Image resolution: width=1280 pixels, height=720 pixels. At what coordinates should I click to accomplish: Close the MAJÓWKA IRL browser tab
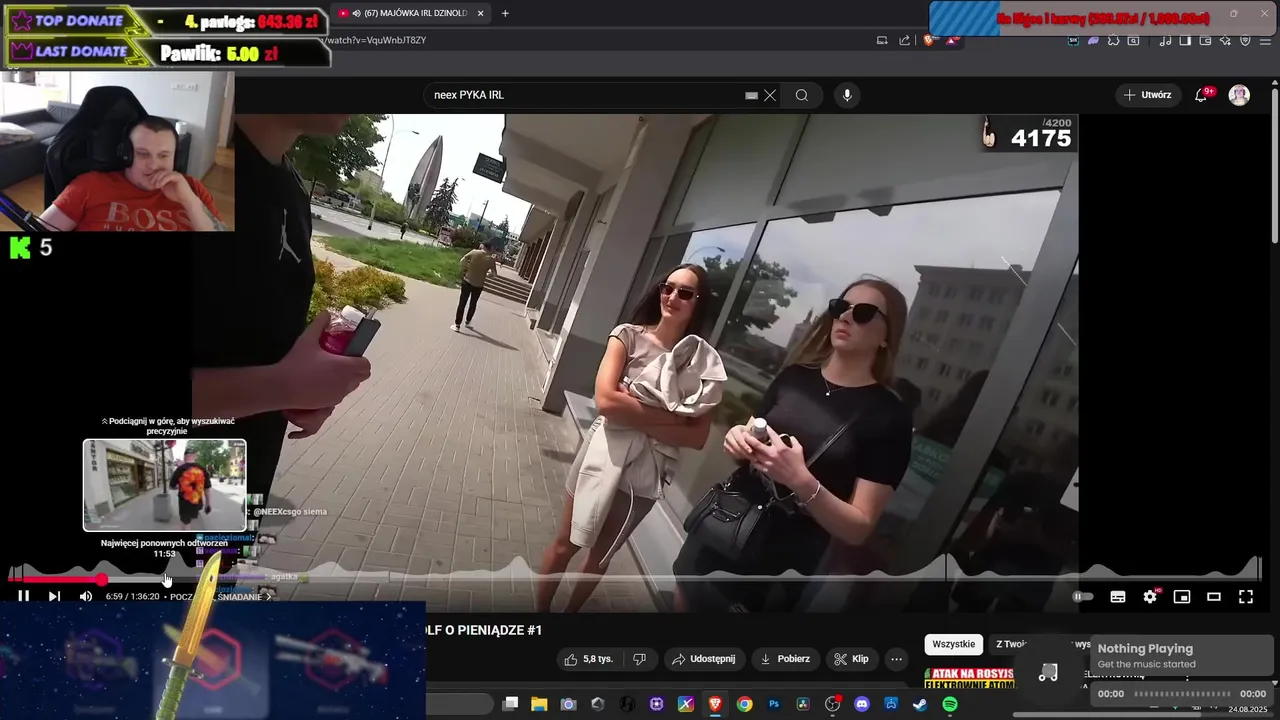480,13
